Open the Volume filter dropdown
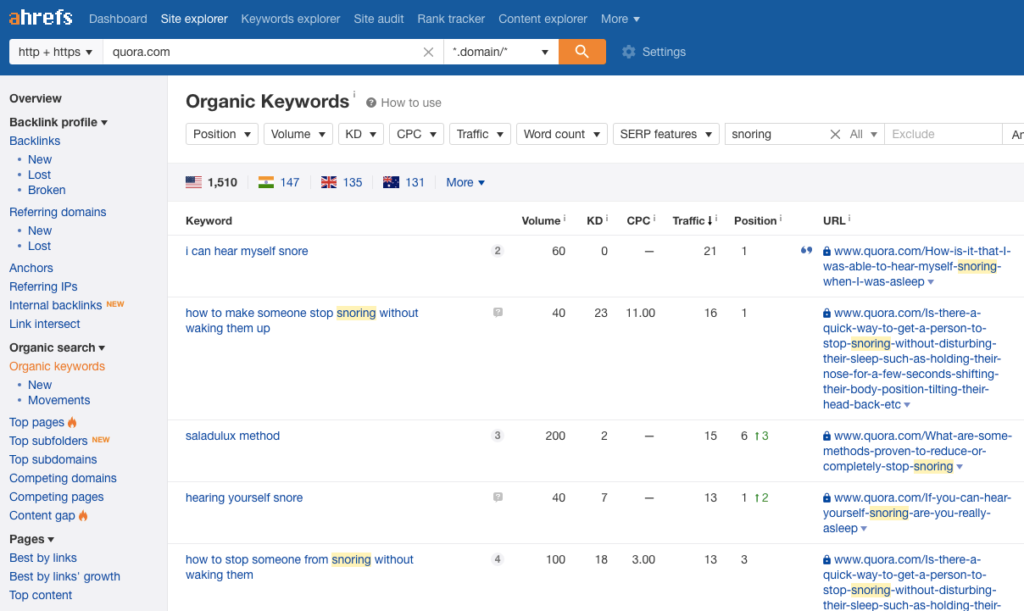Image resolution: width=1024 pixels, height=611 pixels. pyautogui.click(x=298, y=134)
